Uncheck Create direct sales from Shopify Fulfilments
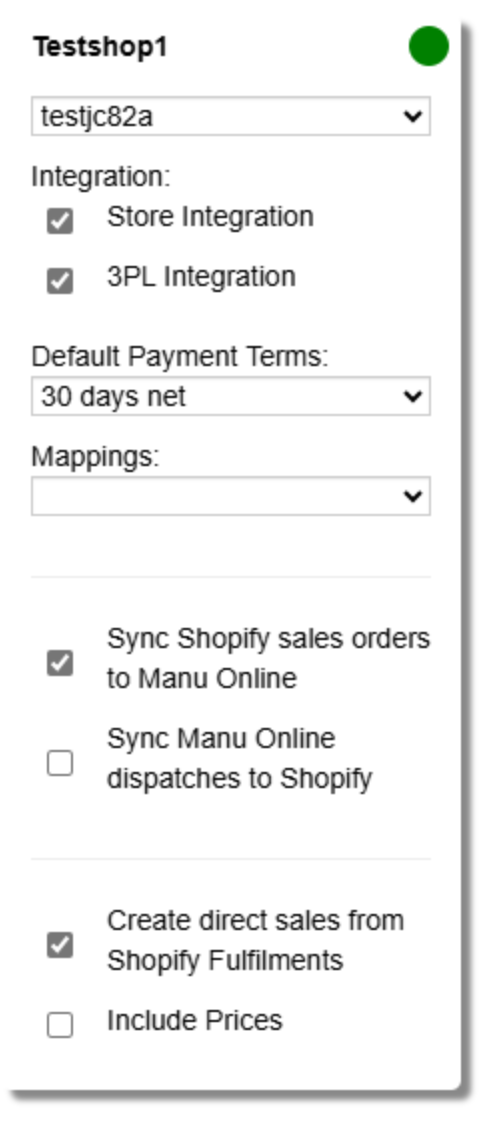This screenshot has width=497, height=1135. coord(60,945)
